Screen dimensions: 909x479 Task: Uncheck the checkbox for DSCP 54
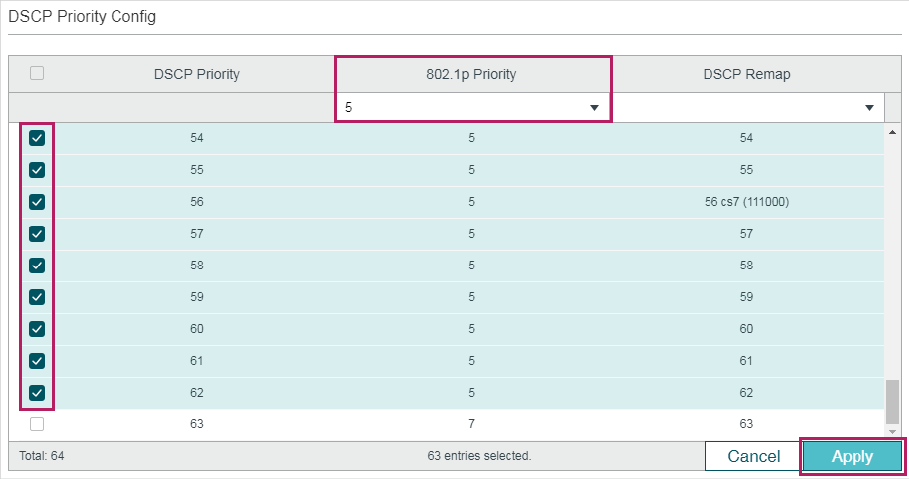pos(37,138)
